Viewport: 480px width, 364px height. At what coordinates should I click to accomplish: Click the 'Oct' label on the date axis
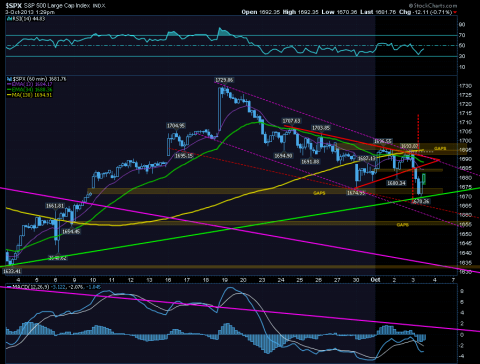point(375,280)
